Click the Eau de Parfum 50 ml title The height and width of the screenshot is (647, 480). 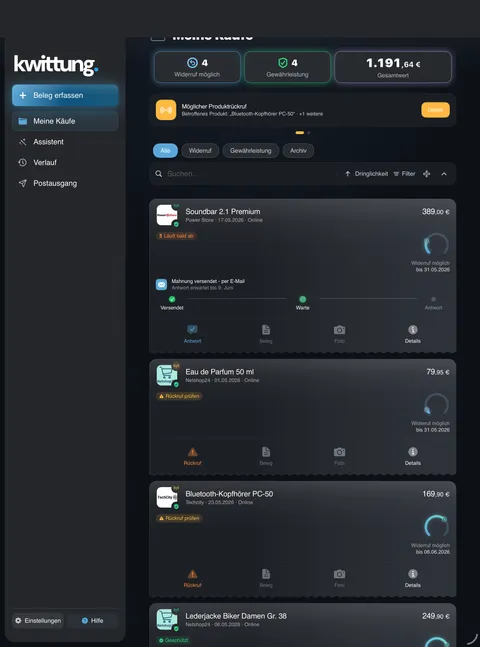pyautogui.click(x=220, y=372)
